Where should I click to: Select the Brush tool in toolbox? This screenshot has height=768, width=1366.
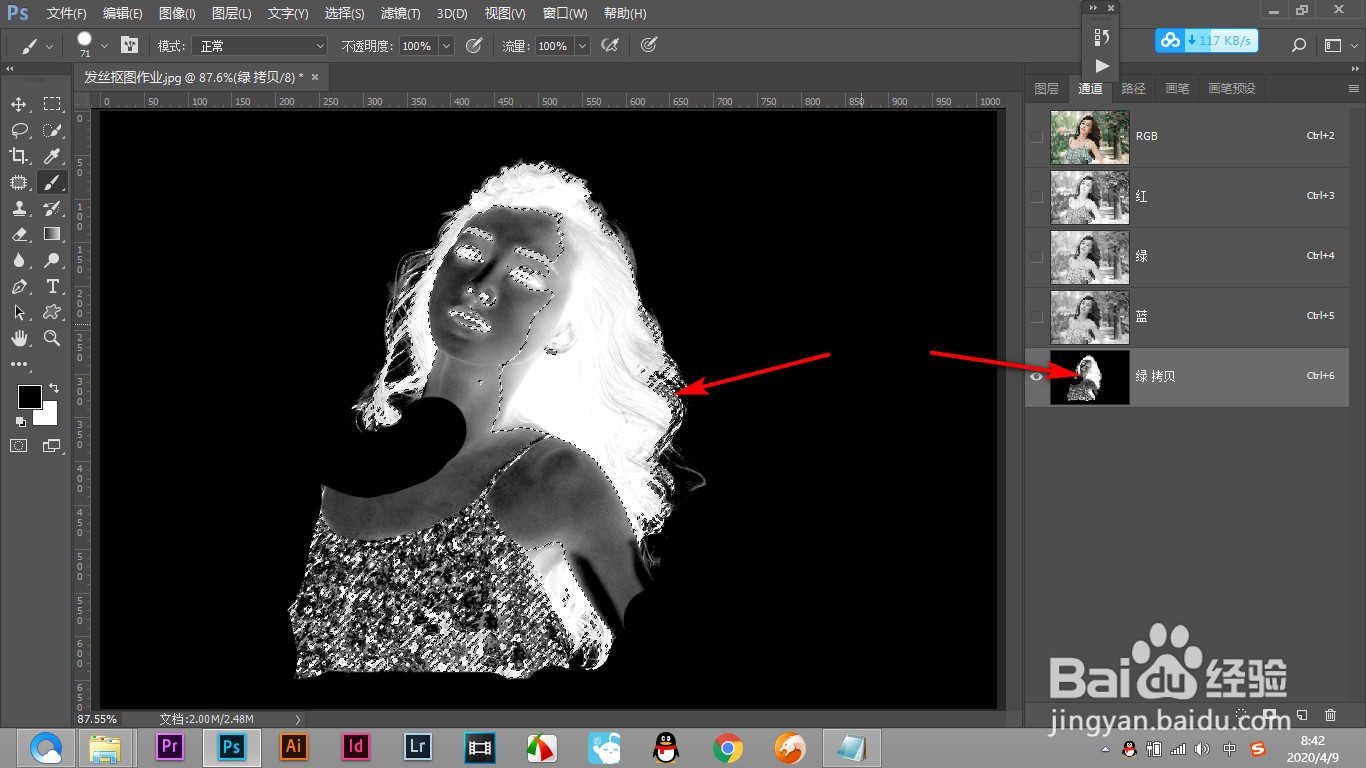(52, 182)
